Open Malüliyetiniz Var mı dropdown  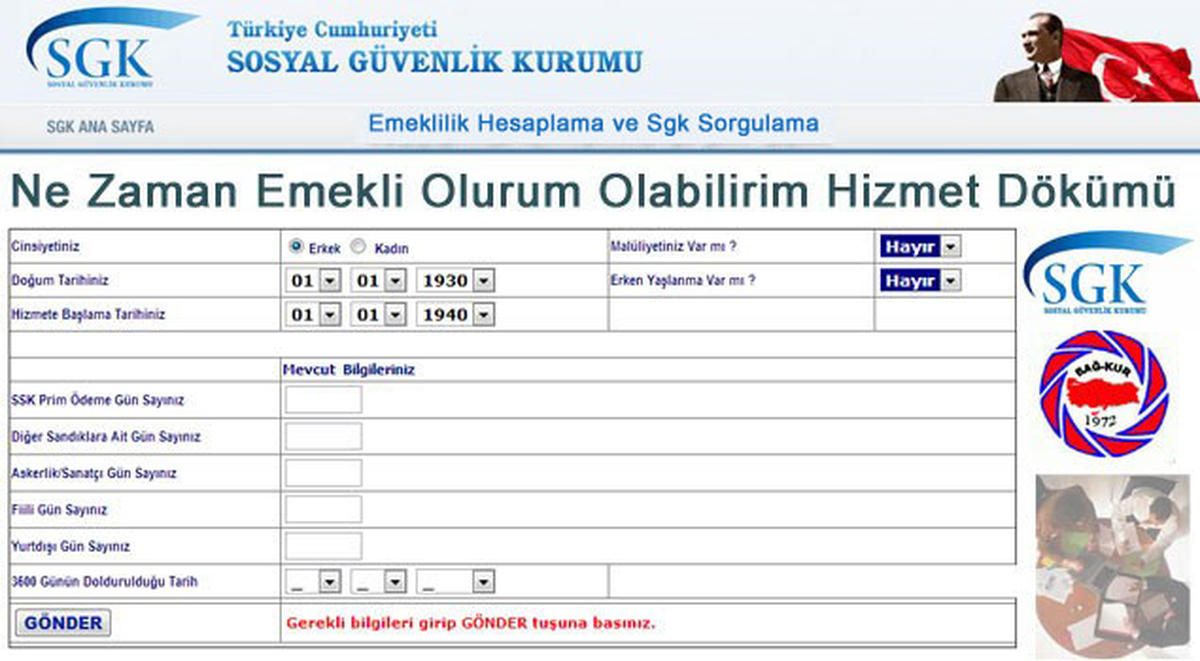click(920, 247)
